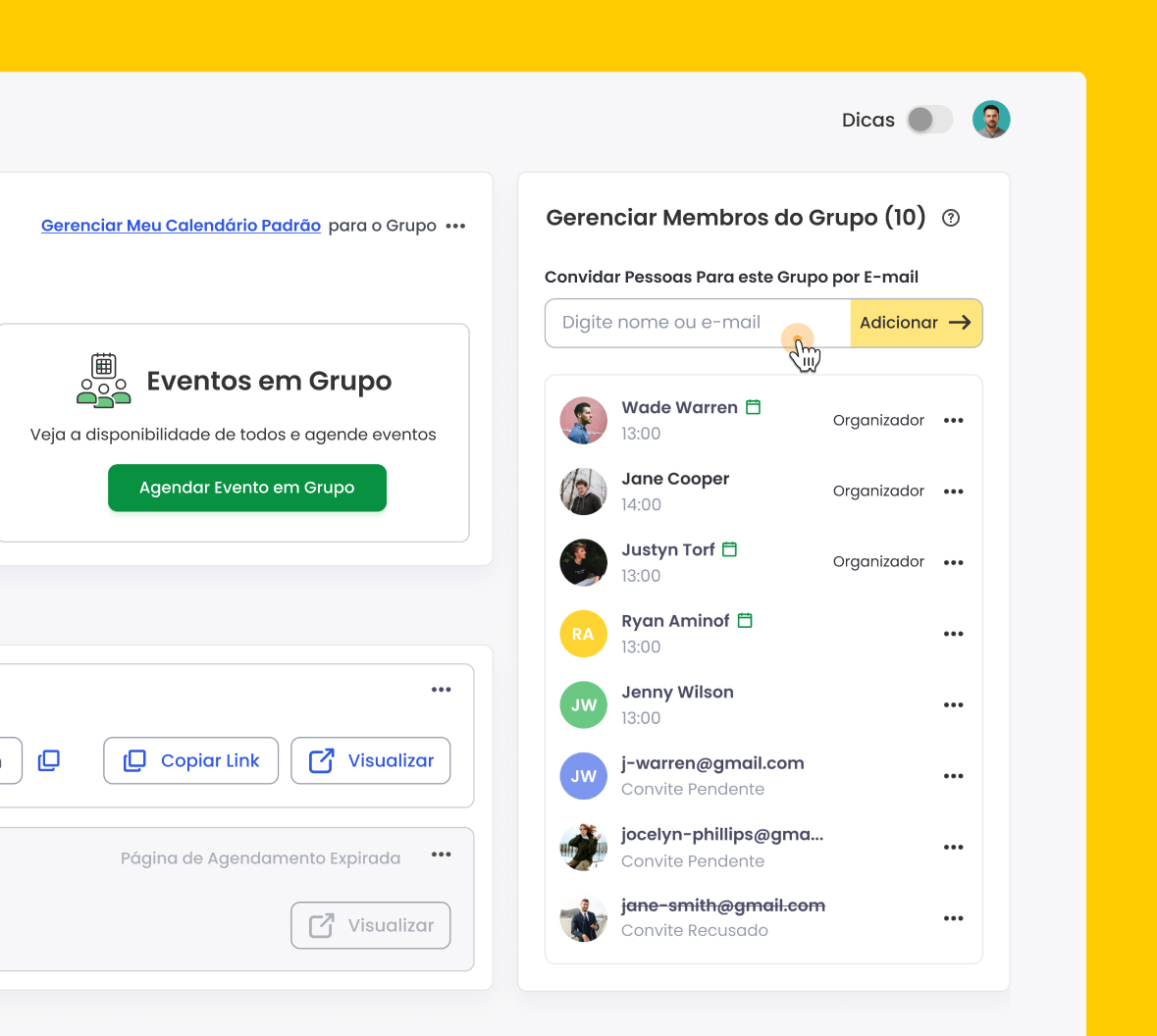
Task: Click Agendar Evento em Grupo button
Action: 247,488
